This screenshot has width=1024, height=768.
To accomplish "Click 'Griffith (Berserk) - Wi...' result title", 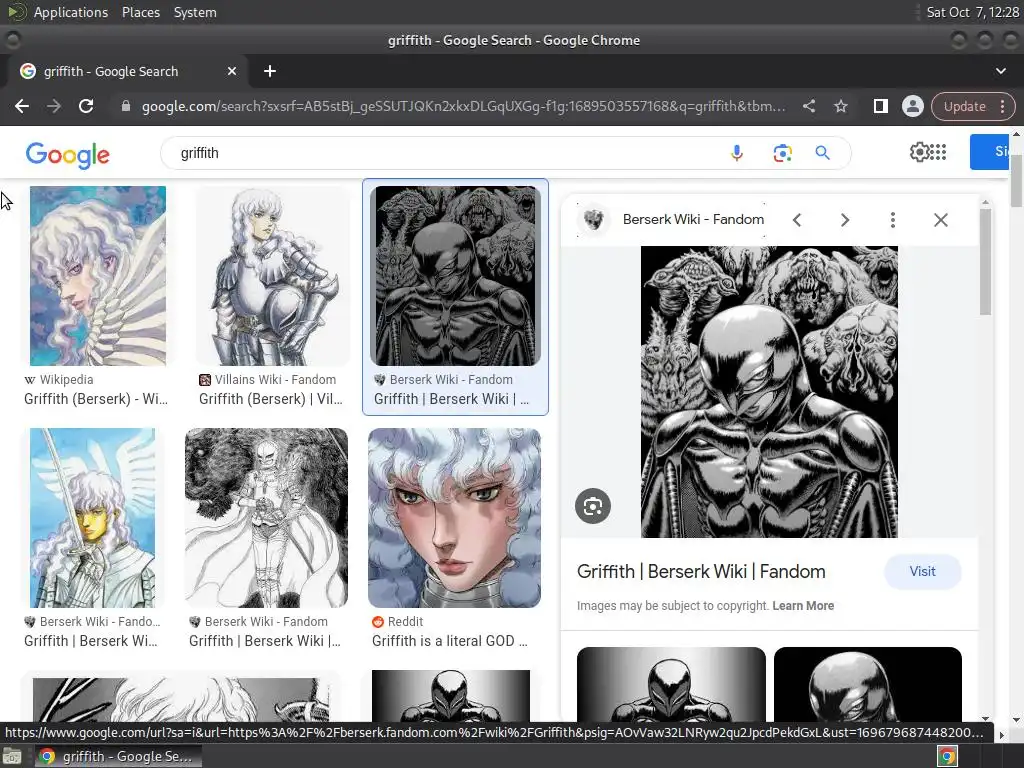I will (x=96, y=399).
